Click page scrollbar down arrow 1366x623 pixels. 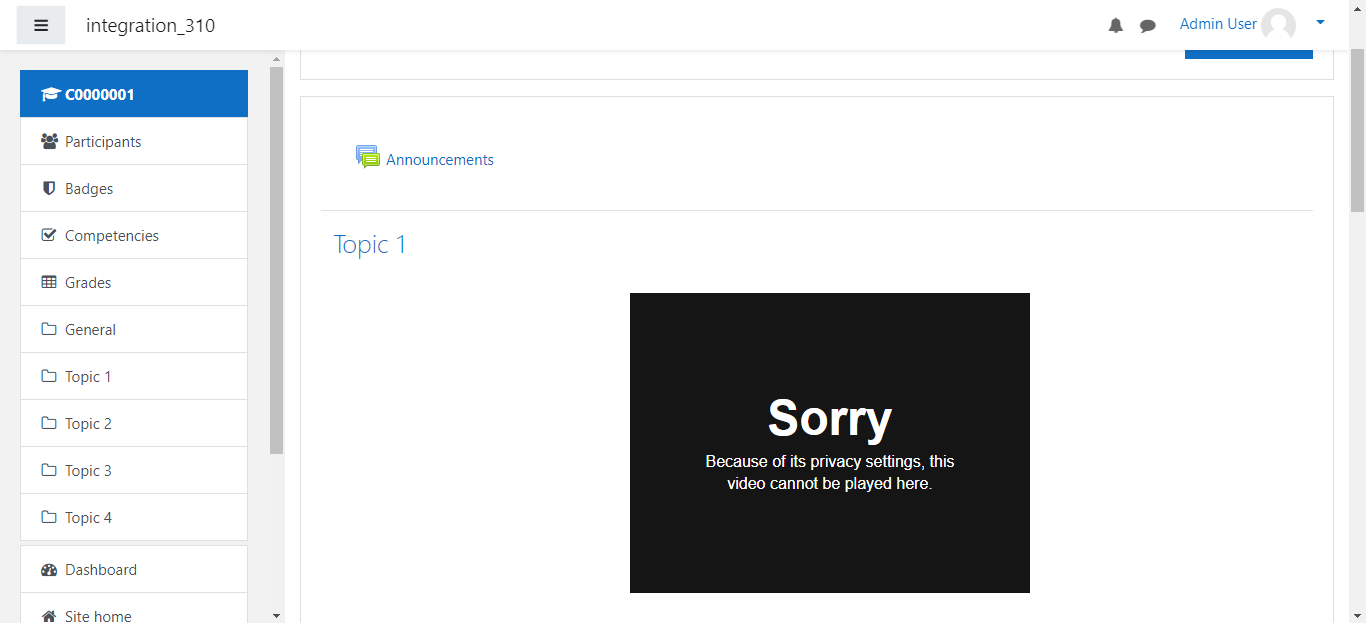1357,615
